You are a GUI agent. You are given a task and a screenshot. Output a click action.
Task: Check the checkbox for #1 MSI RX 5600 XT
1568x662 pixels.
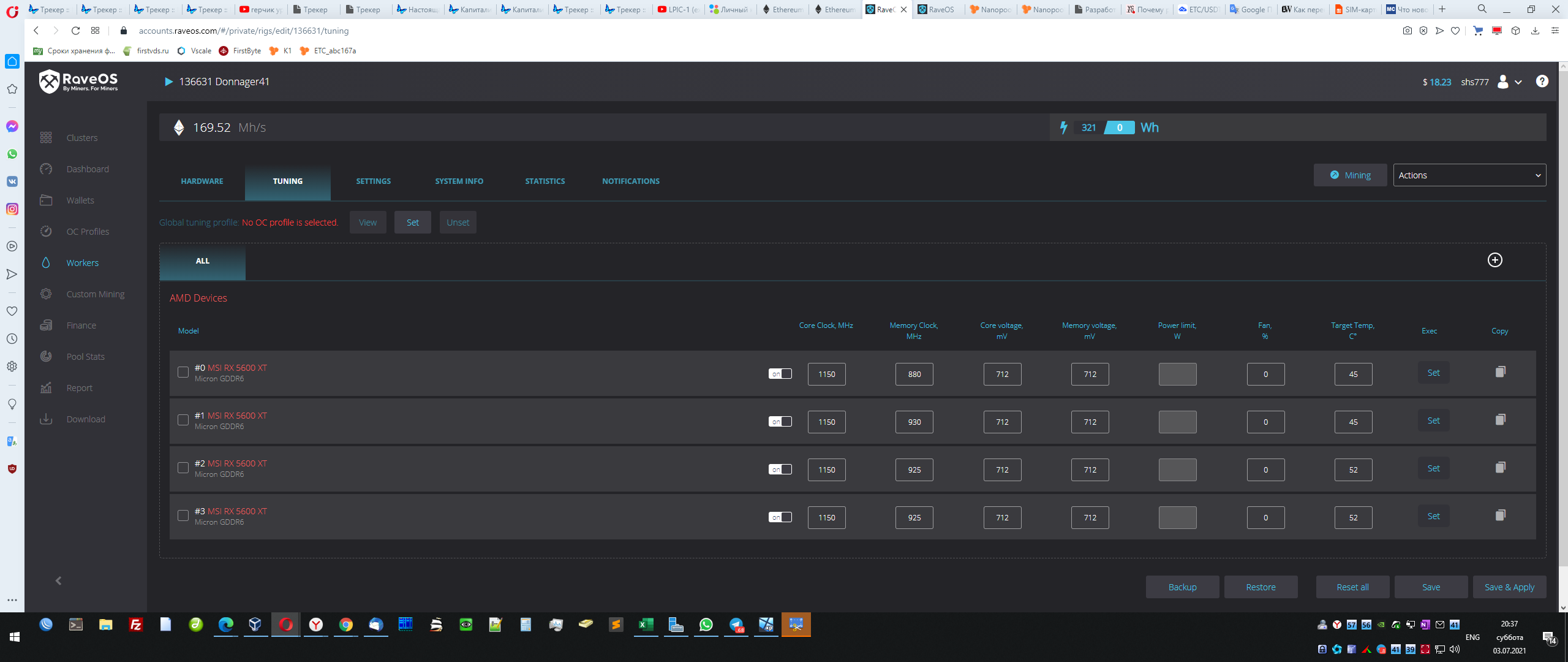[183, 420]
